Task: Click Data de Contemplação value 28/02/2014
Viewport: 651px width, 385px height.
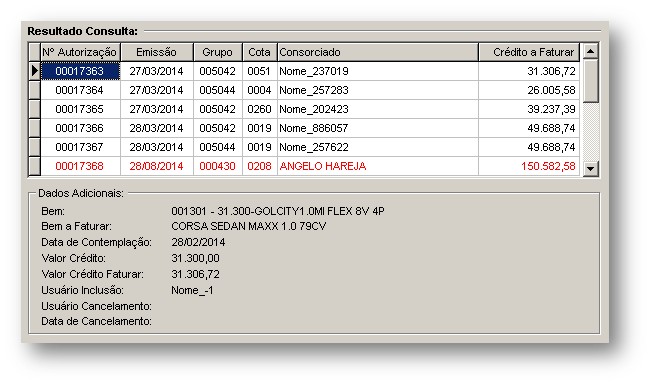Action: pyautogui.click(x=198, y=242)
